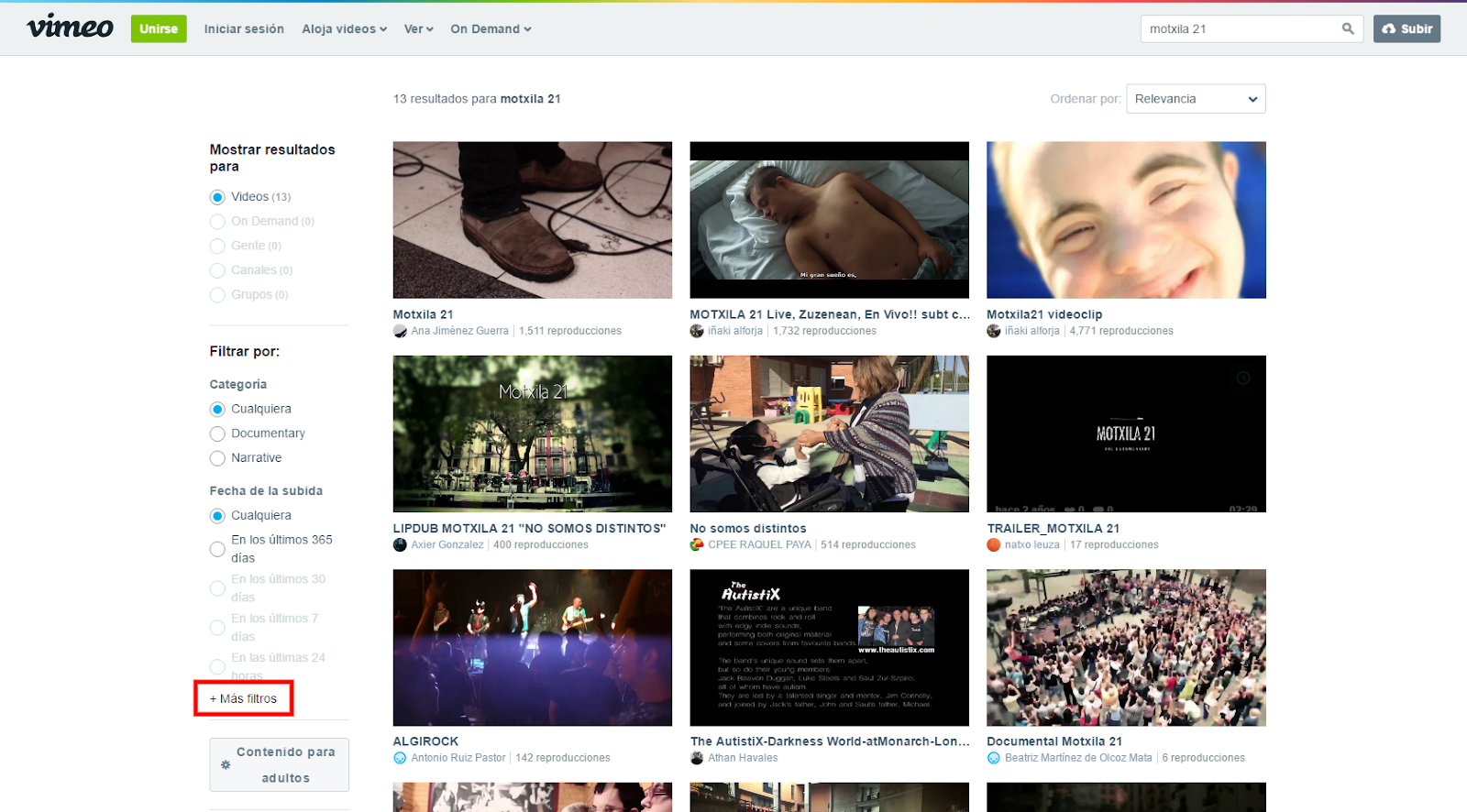The width and height of the screenshot is (1467, 812).
Task: Click natxo leuza author name
Action: (x=1031, y=544)
